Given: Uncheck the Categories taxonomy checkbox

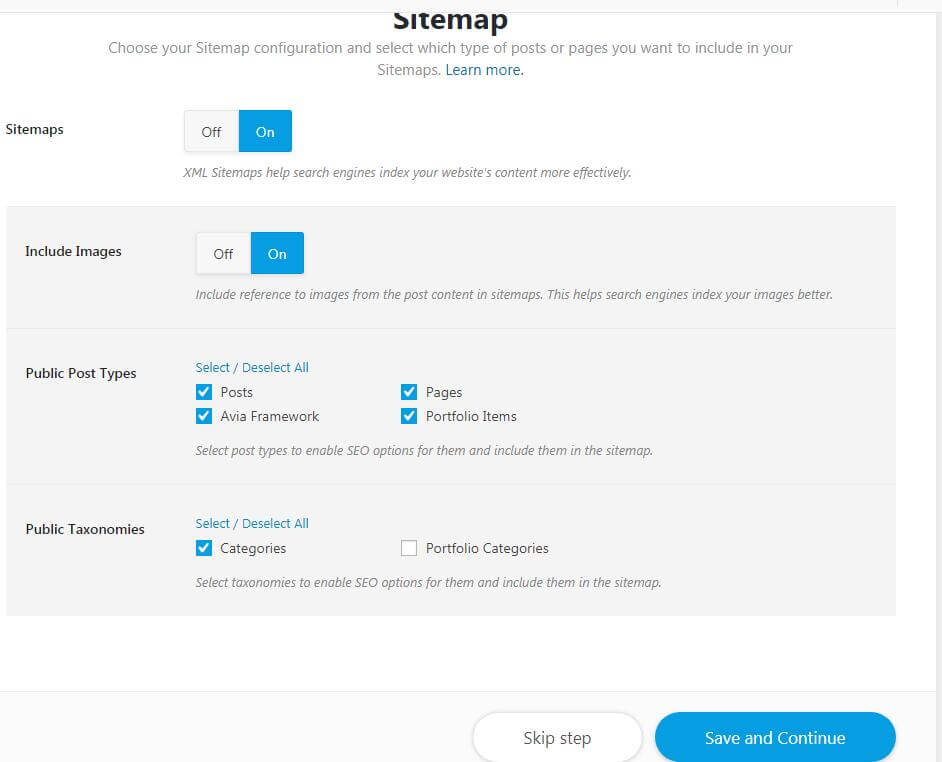Looking at the screenshot, I should click(x=204, y=548).
